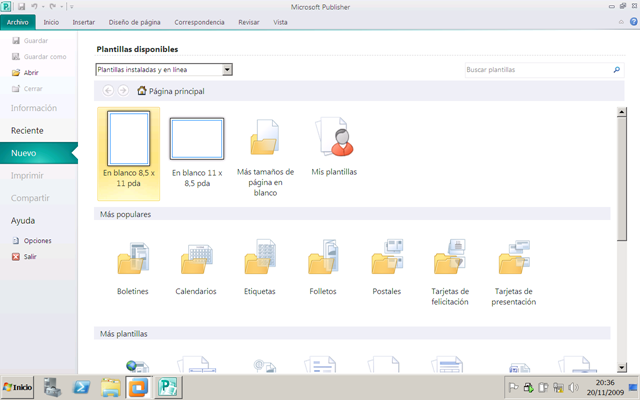Screen dimensions: 640x400
Task: Open the Tarjetas de presentación folder
Action: pyautogui.click(x=513, y=273)
